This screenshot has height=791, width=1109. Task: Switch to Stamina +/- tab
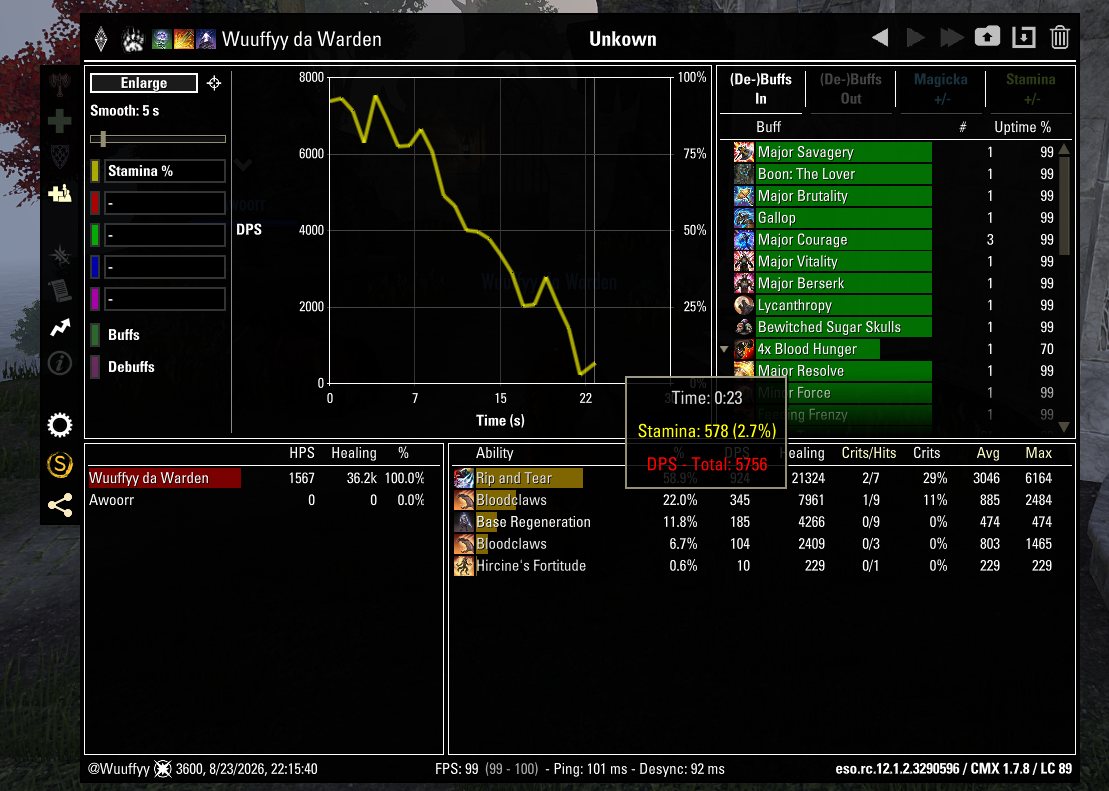1030,89
